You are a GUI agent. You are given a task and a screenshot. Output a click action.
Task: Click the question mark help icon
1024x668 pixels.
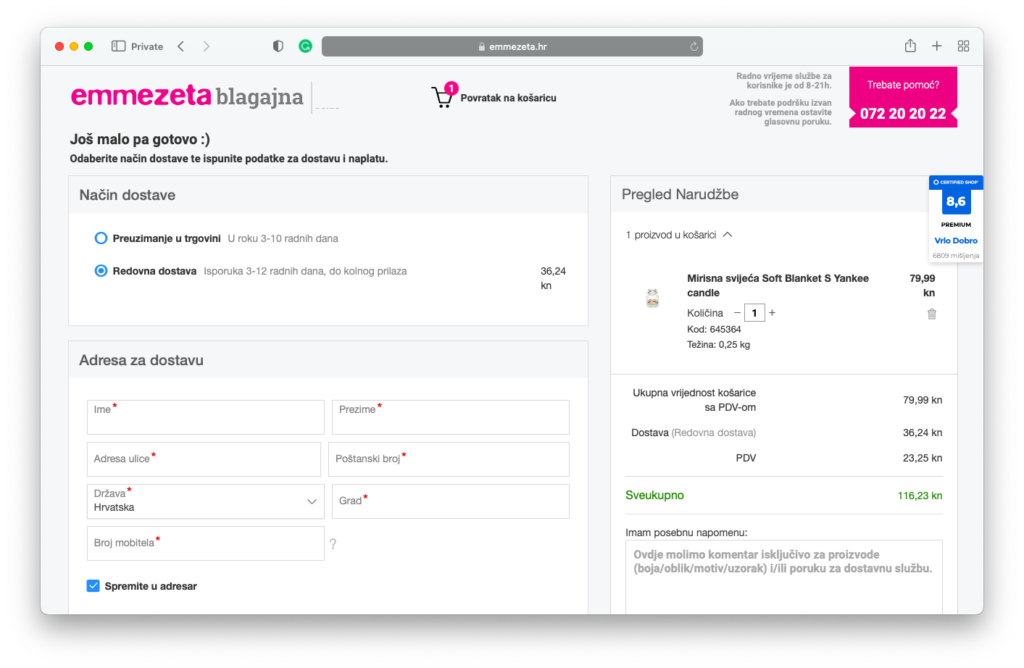click(332, 545)
